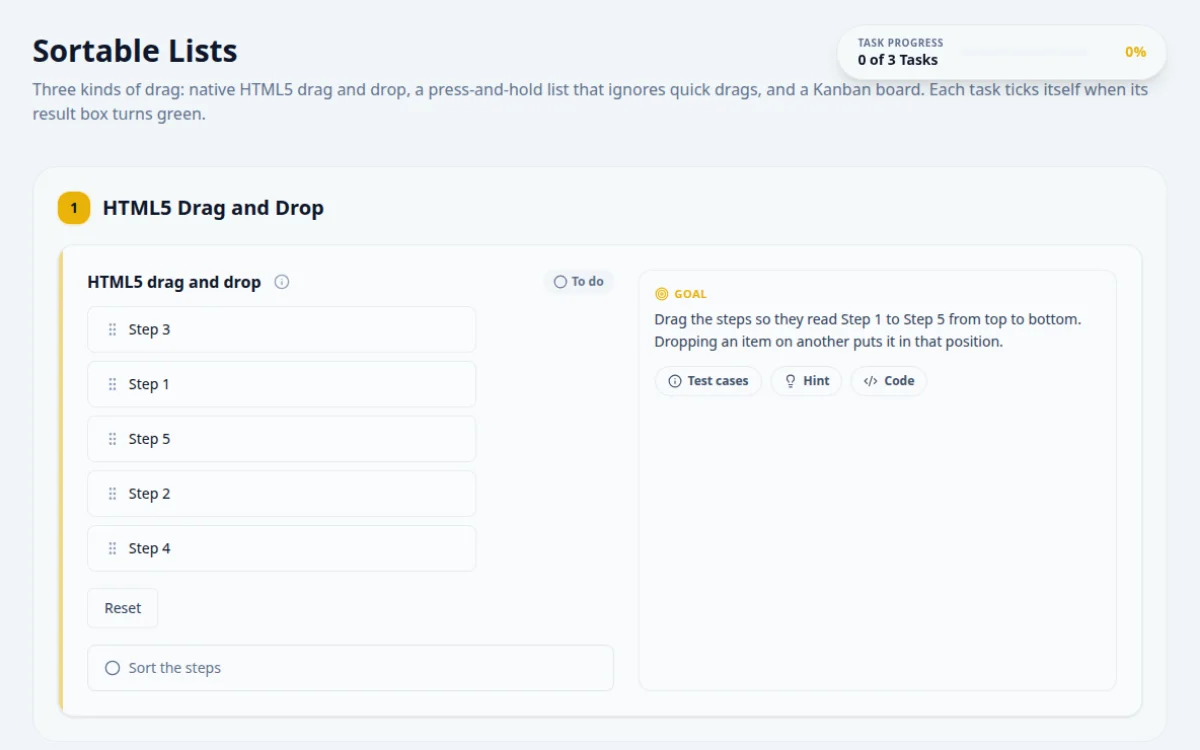
Task: Open the Test cases panel
Action: pos(708,381)
